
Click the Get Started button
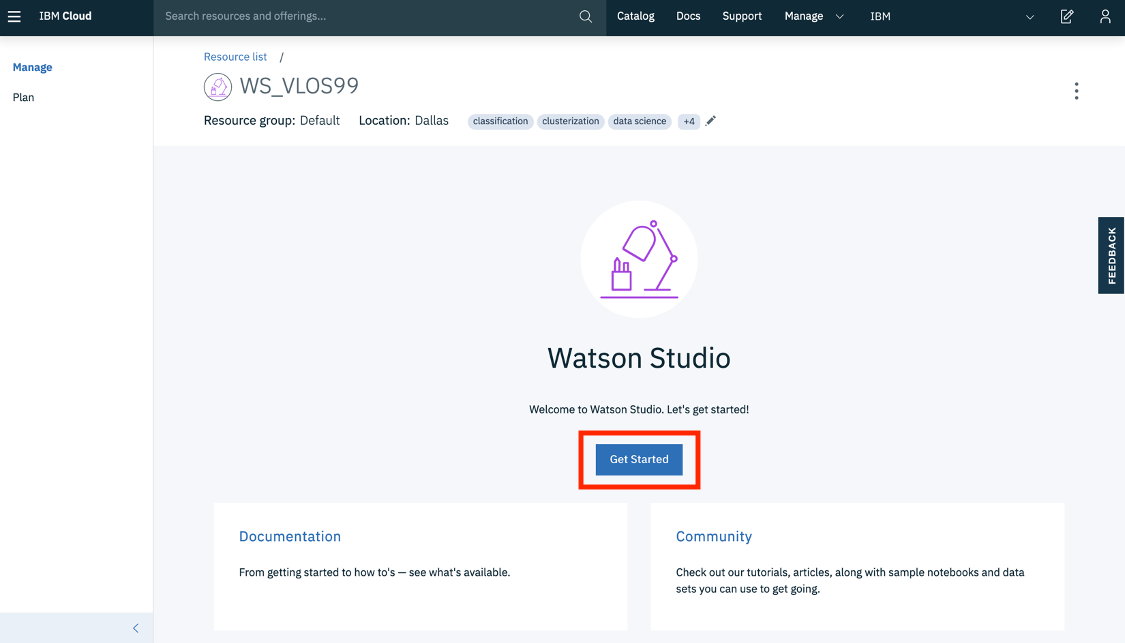(x=639, y=459)
